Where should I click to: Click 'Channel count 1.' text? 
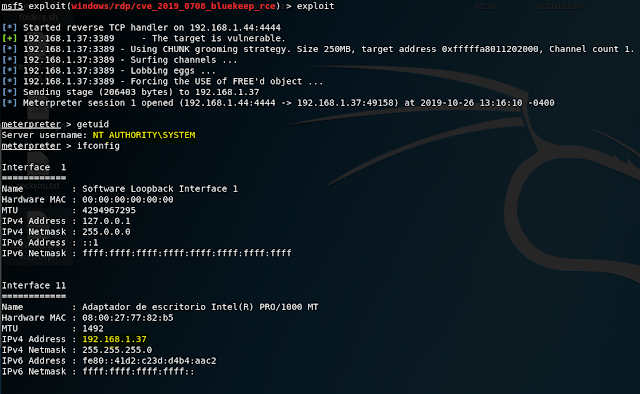[x=591, y=49]
